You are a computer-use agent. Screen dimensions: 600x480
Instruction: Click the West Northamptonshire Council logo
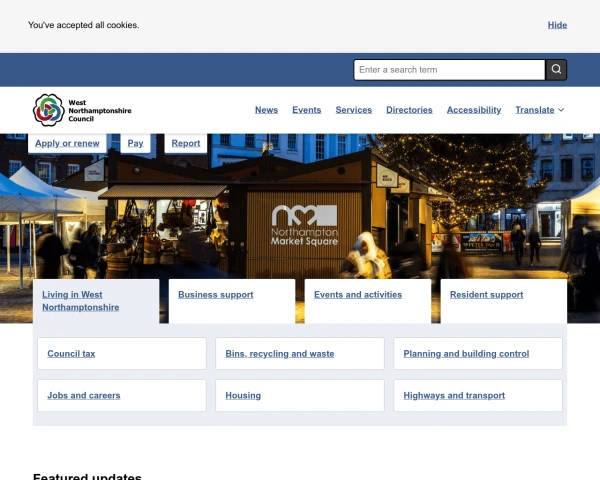[82, 110]
